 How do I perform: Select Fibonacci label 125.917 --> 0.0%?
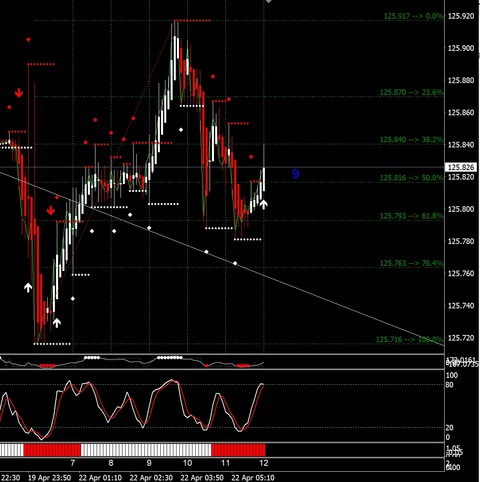pos(413,16)
